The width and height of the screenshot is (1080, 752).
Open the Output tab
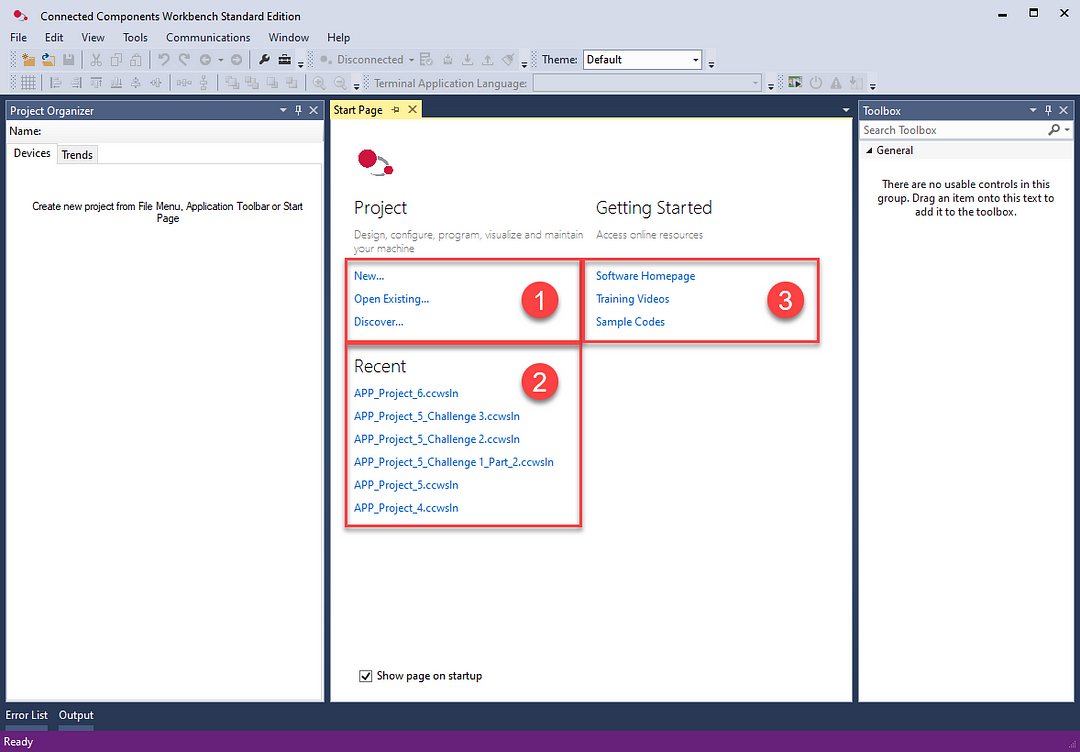tap(76, 716)
